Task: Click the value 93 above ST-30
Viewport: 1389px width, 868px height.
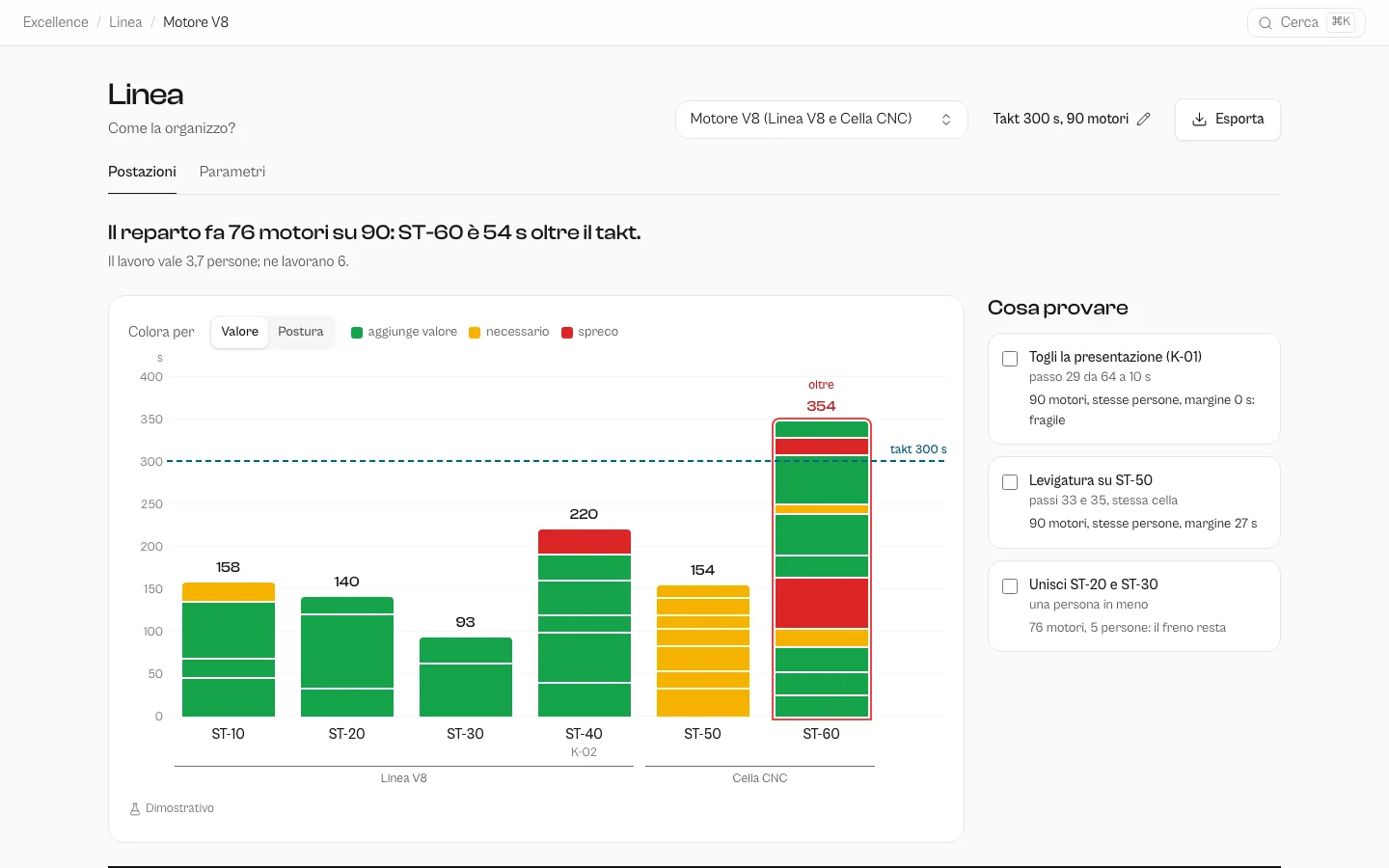Action: [x=466, y=622]
